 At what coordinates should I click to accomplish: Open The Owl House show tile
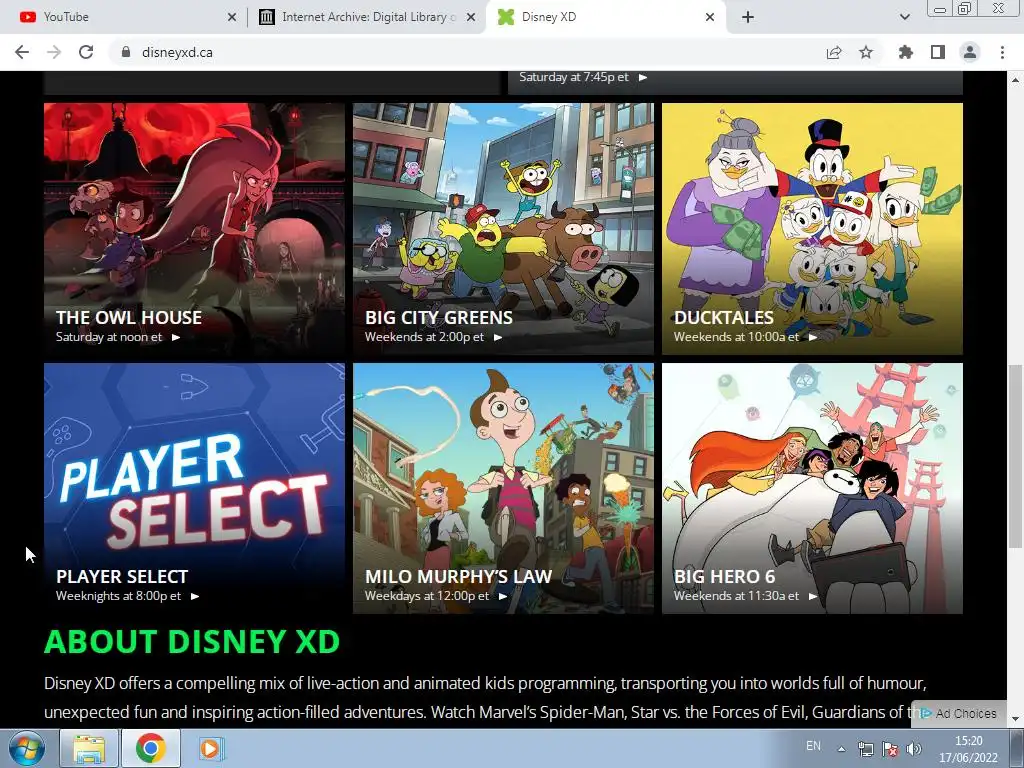pyautogui.click(x=194, y=229)
